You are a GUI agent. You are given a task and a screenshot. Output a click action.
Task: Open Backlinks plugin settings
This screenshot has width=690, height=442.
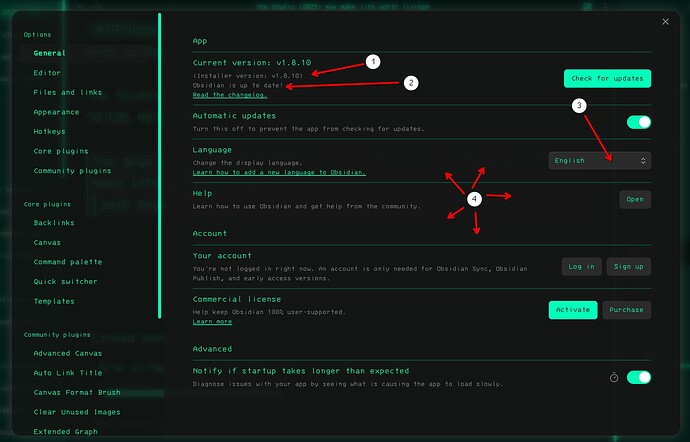coord(54,223)
